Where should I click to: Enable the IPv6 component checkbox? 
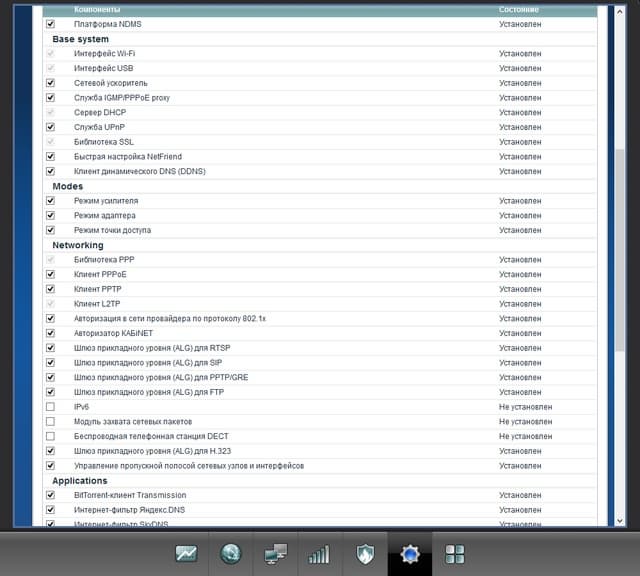click(50, 407)
